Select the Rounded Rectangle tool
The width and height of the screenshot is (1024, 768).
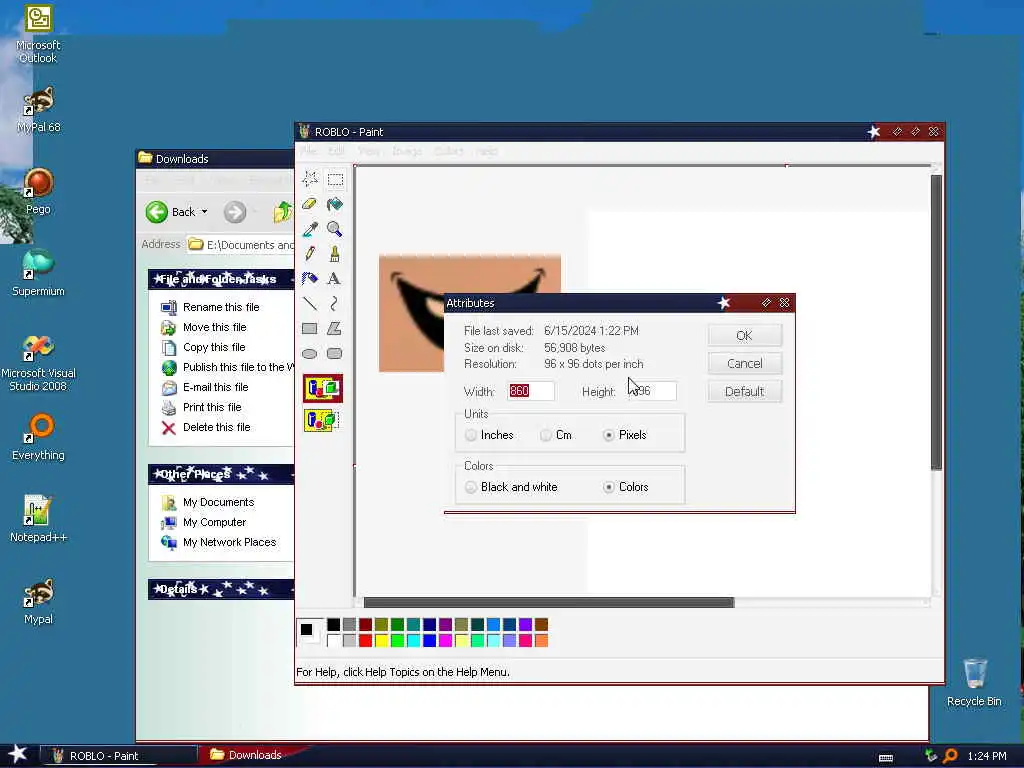335,353
